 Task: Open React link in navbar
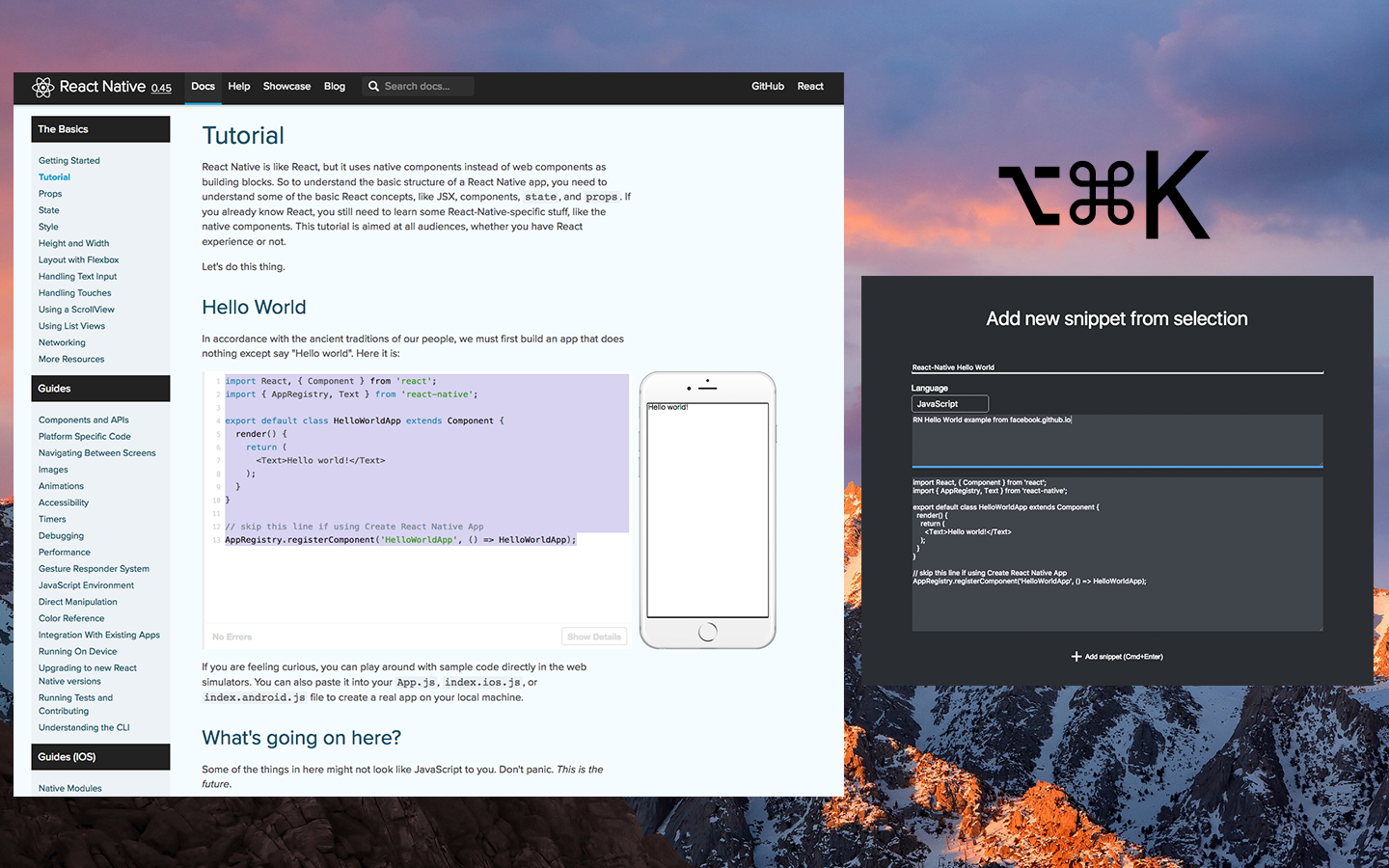(x=810, y=87)
